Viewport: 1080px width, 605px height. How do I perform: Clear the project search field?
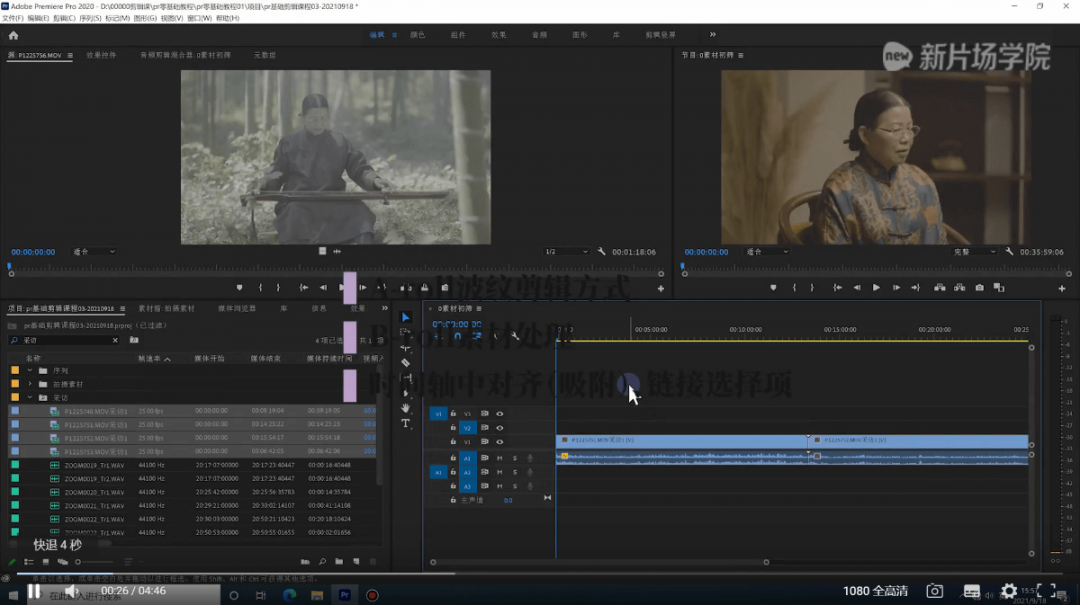tap(115, 340)
